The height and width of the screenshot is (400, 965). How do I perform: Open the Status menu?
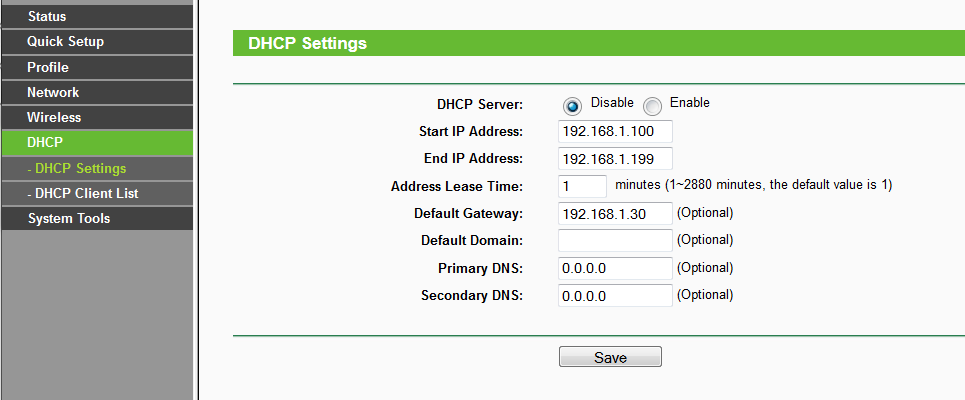[97, 17]
